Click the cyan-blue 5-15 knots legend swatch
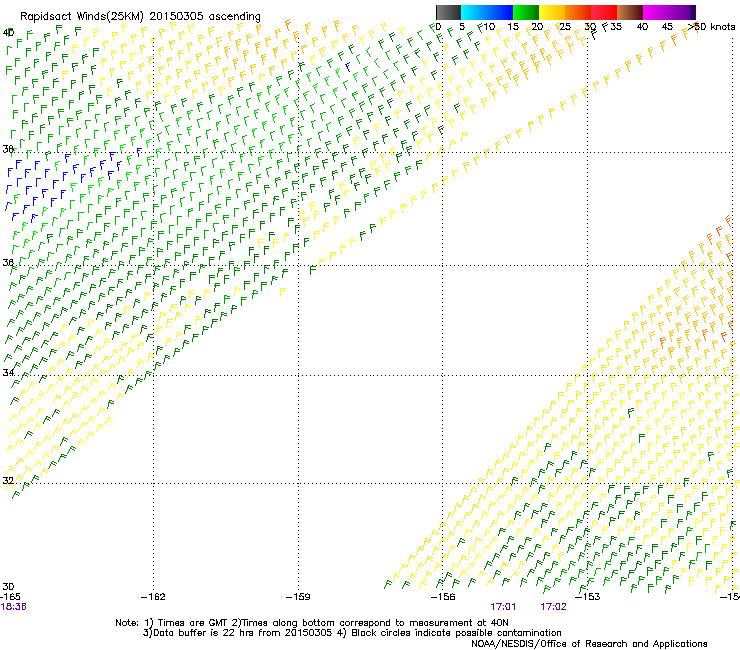Screen dimensions: 740x650 click(x=487, y=12)
